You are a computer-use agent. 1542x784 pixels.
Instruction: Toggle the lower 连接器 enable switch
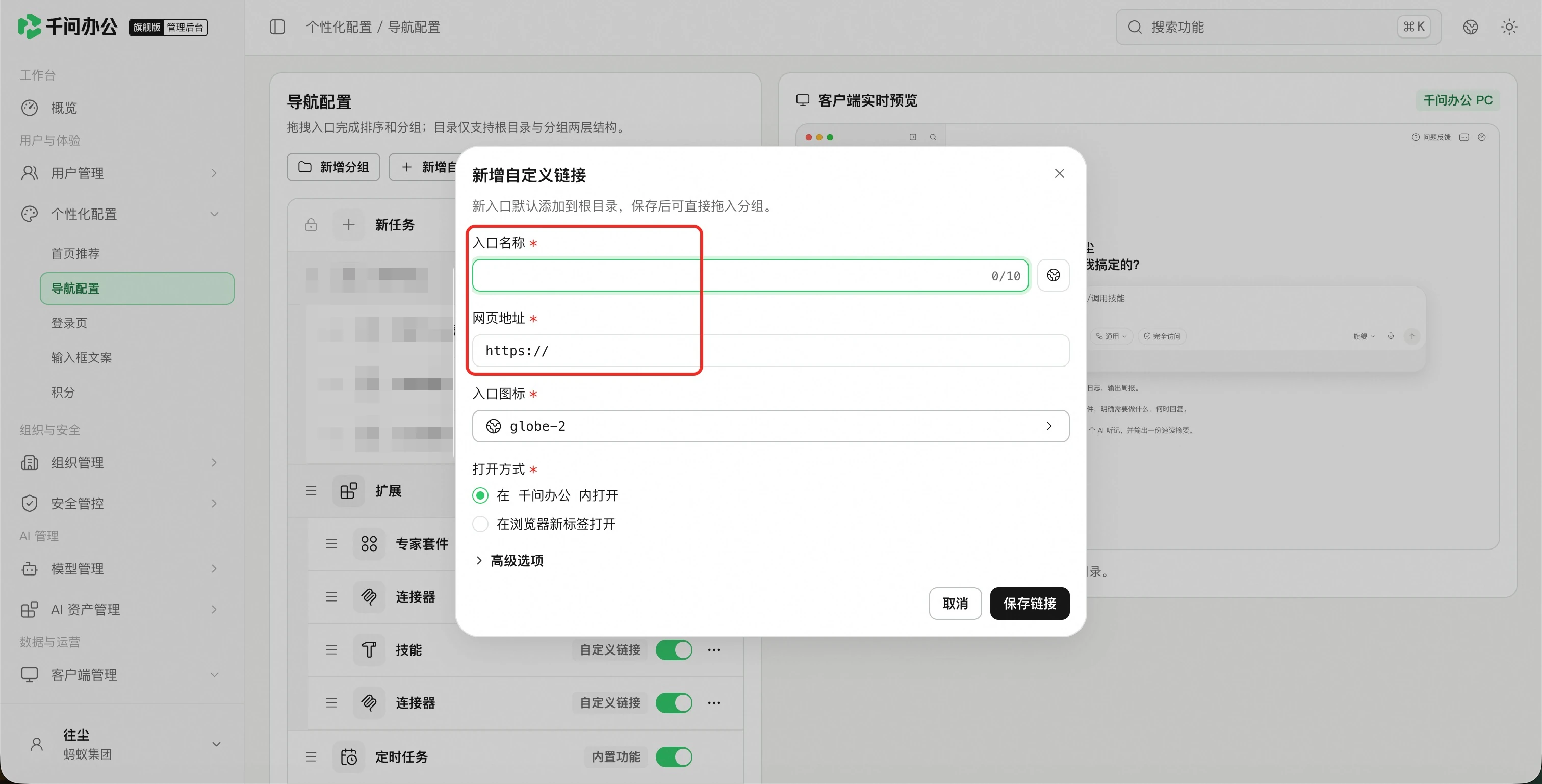674,702
